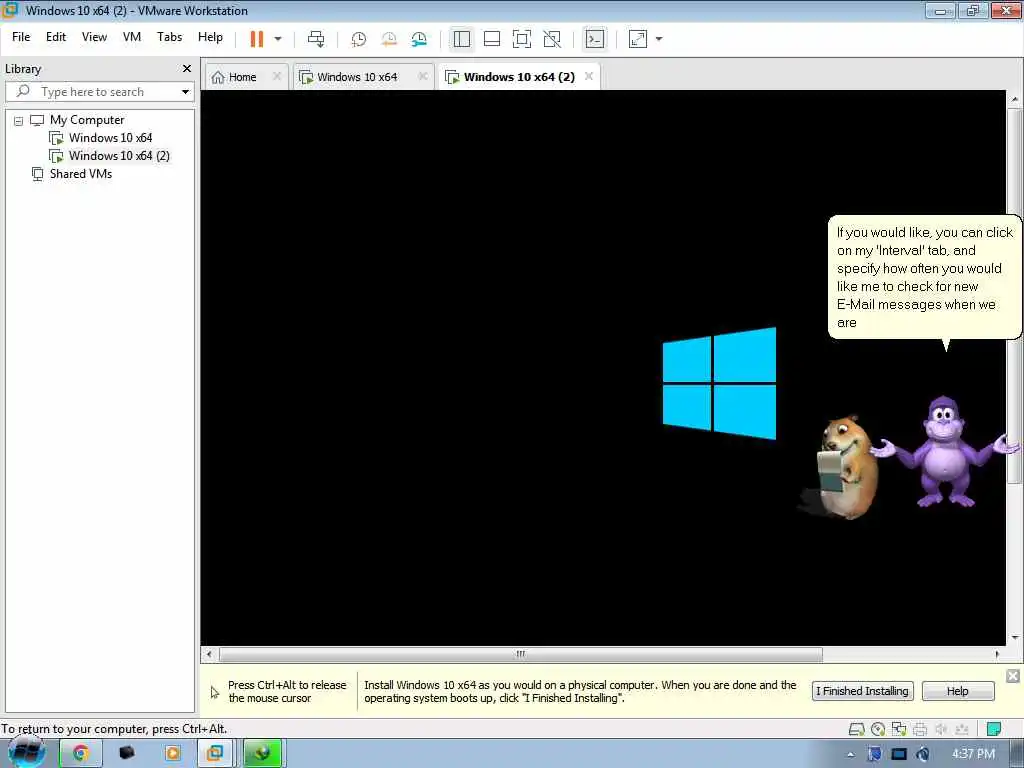Select My Computer in the library
The width and height of the screenshot is (1024, 768).
click(87, 120)
